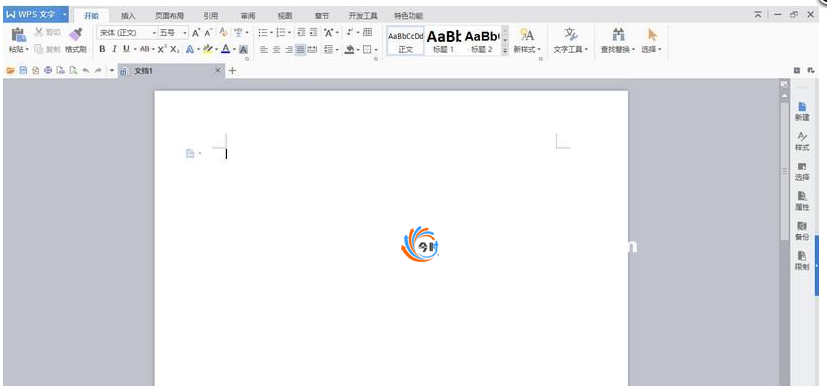Image resolution: width=827 pixels, height=386 pixels.
Task: Expand the styles gallery list
Action: (505, 51)
